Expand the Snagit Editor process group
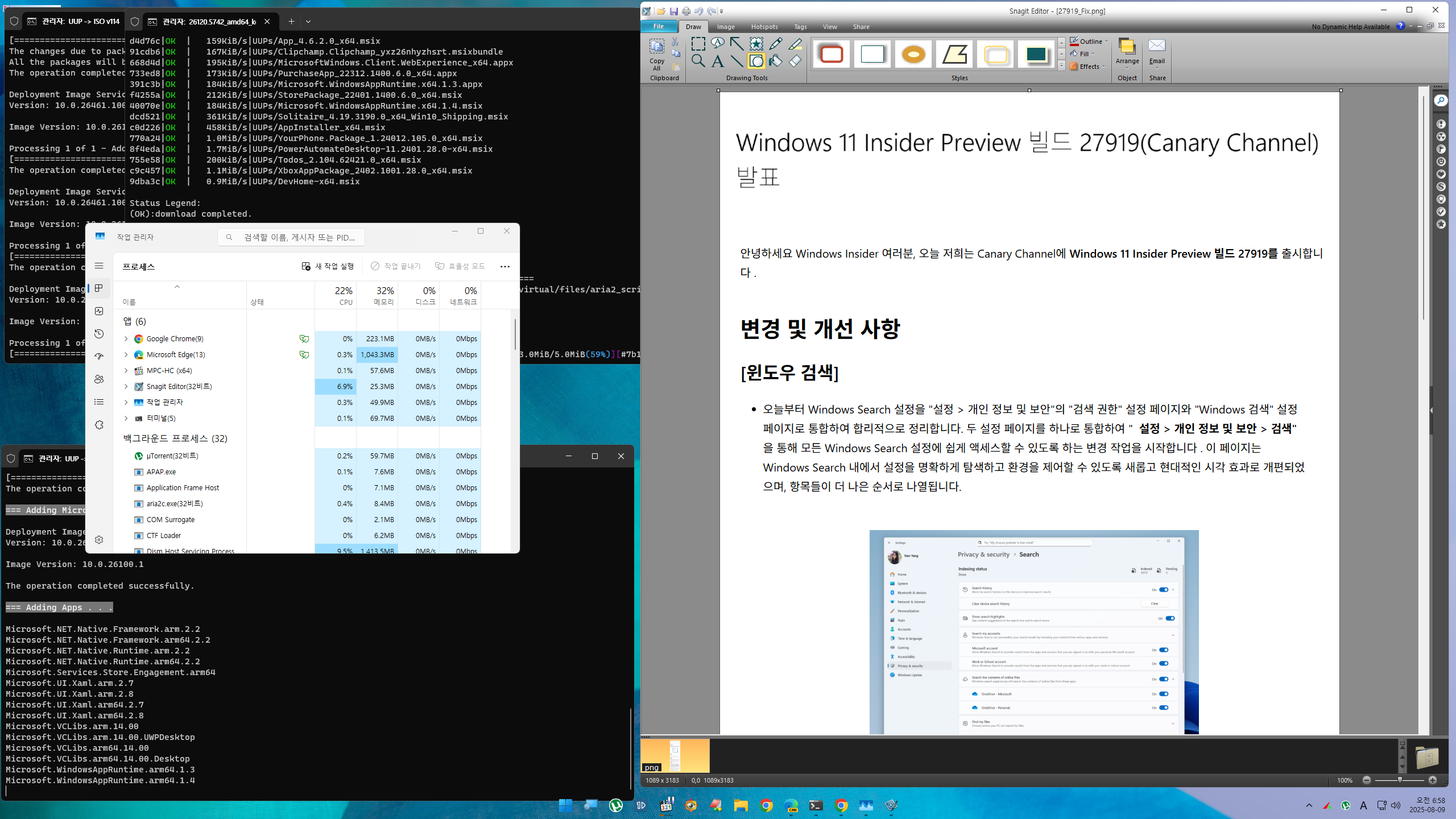Viewport: 1456px width, 819px height. pyautogui.click(x=126, y=386)
